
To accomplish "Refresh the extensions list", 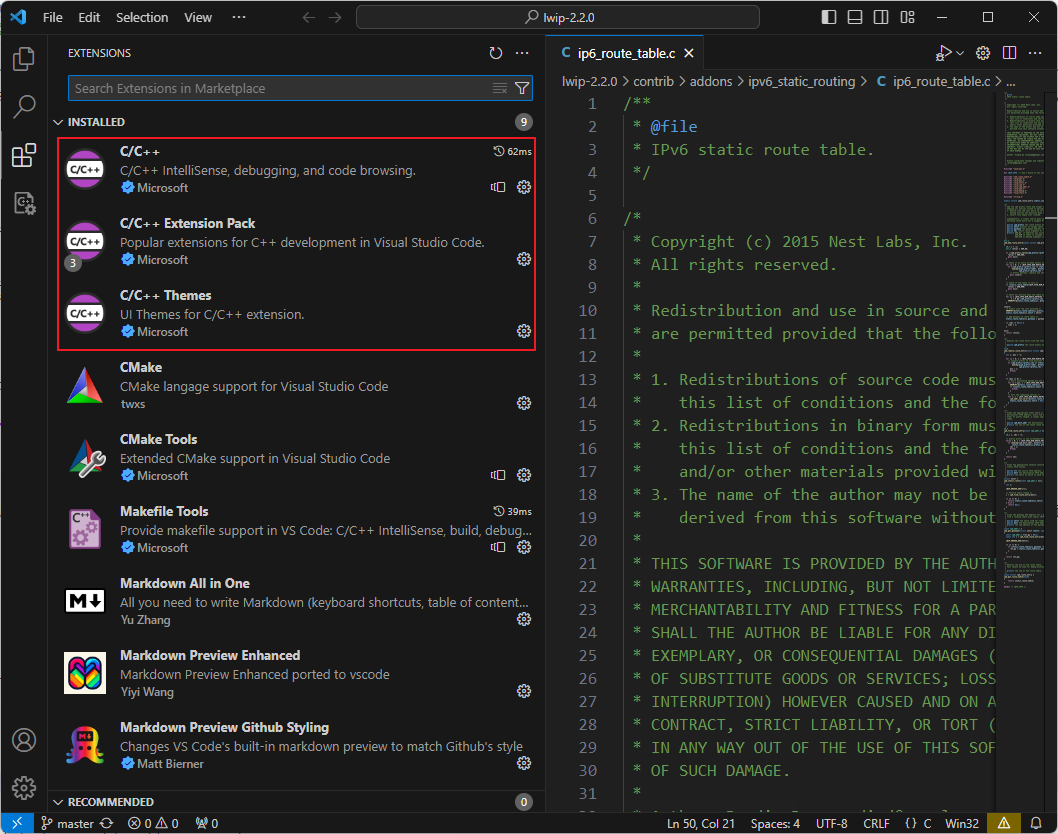I will point(496,53).
